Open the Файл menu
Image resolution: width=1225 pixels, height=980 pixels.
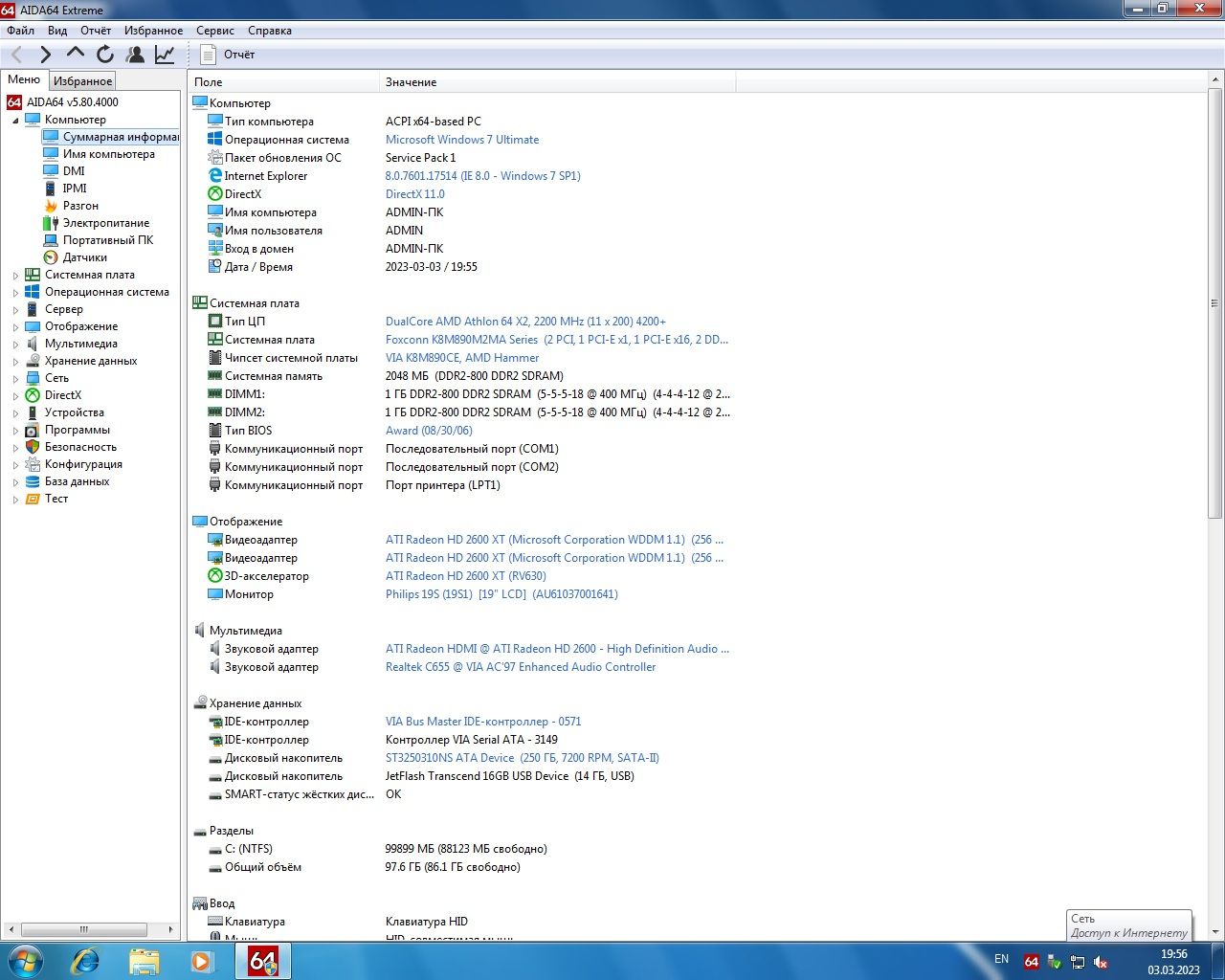pyautogui.click(x=20, y=31)
